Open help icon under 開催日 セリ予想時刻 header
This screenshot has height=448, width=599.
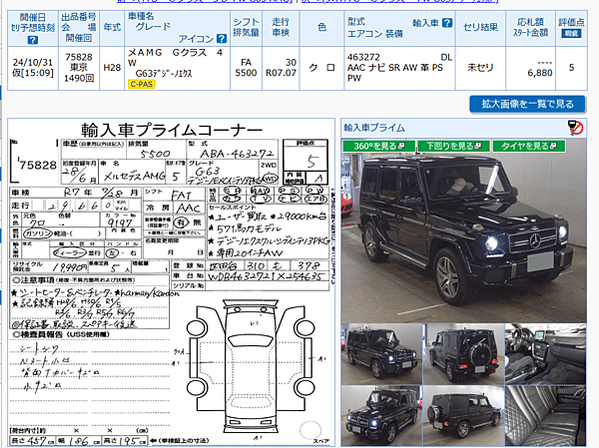33,40
